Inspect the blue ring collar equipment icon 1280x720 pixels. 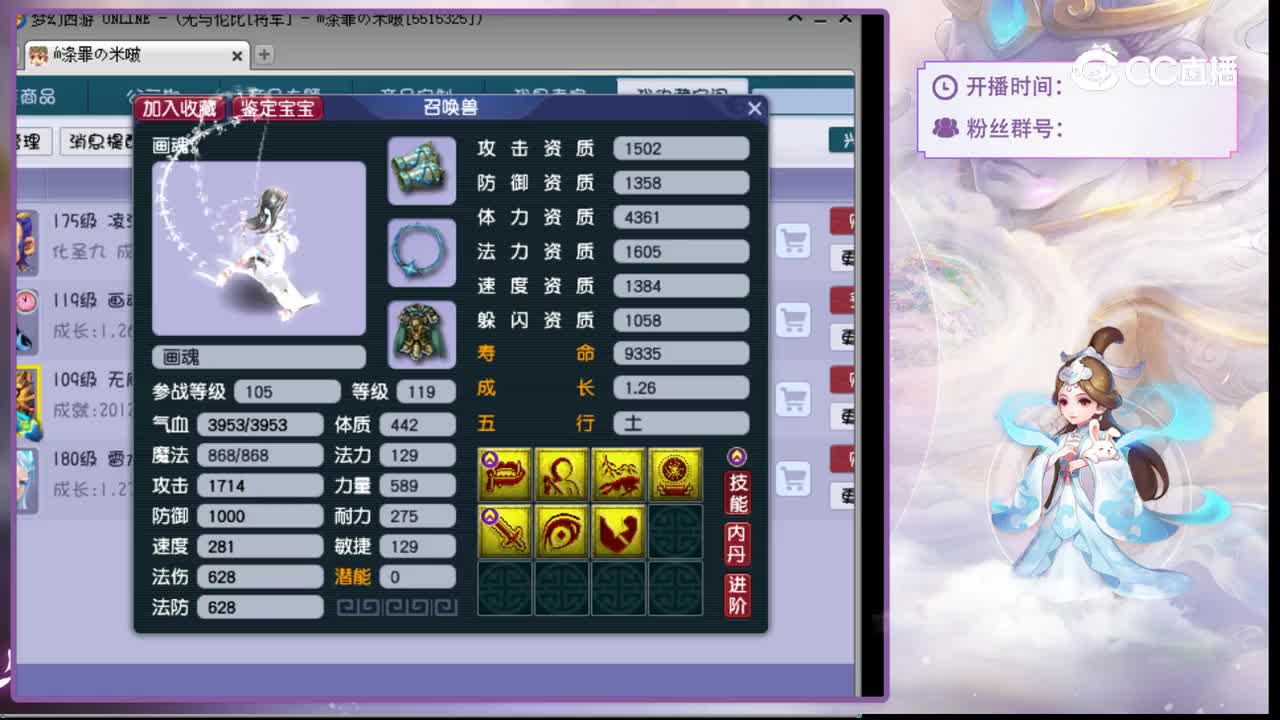421,253
